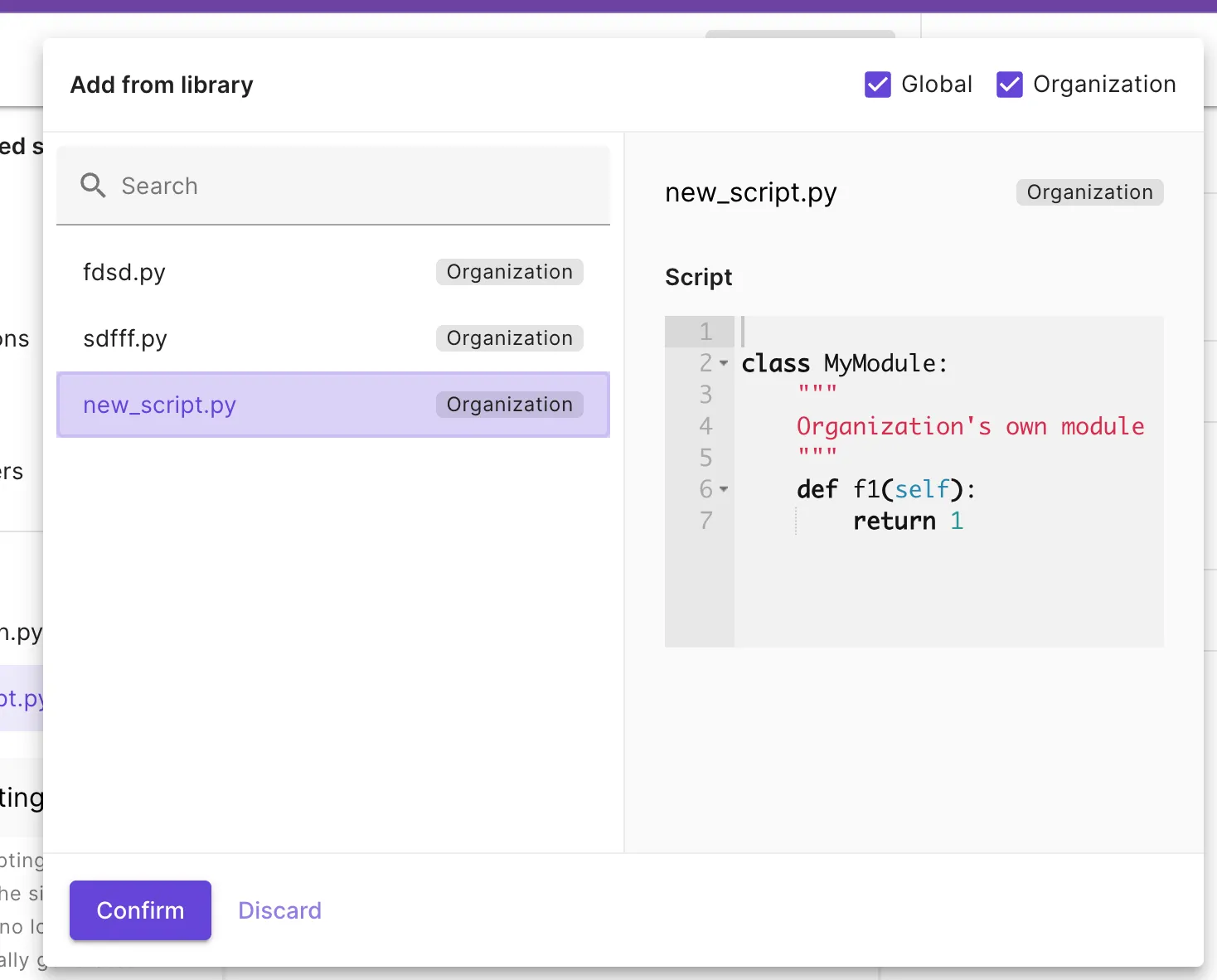1217x980 pixels.
Task: Click line number 7 in the editor gutter
Action: pos(705,521)
